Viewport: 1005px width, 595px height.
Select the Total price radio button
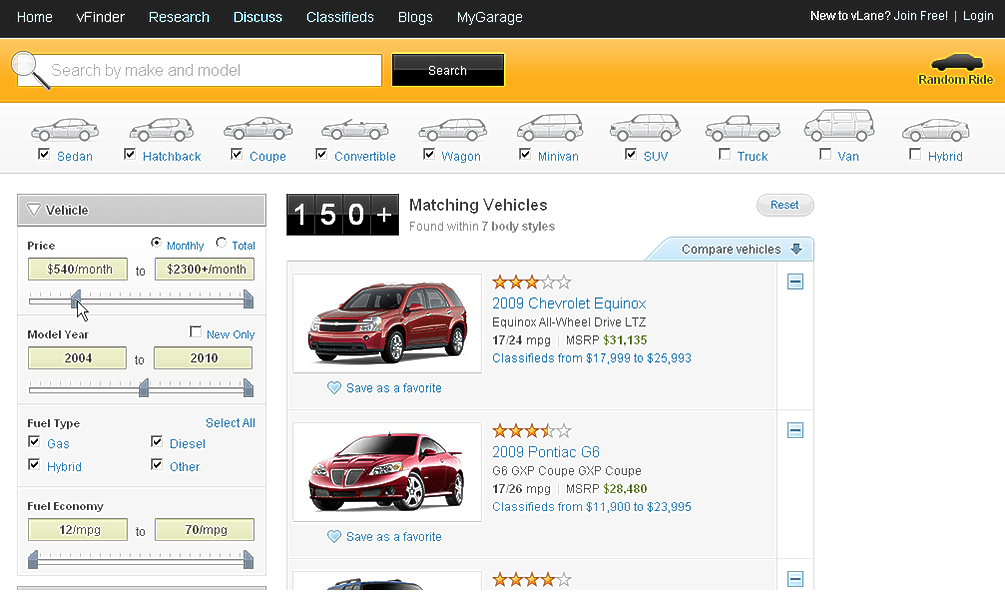point(221,244)
